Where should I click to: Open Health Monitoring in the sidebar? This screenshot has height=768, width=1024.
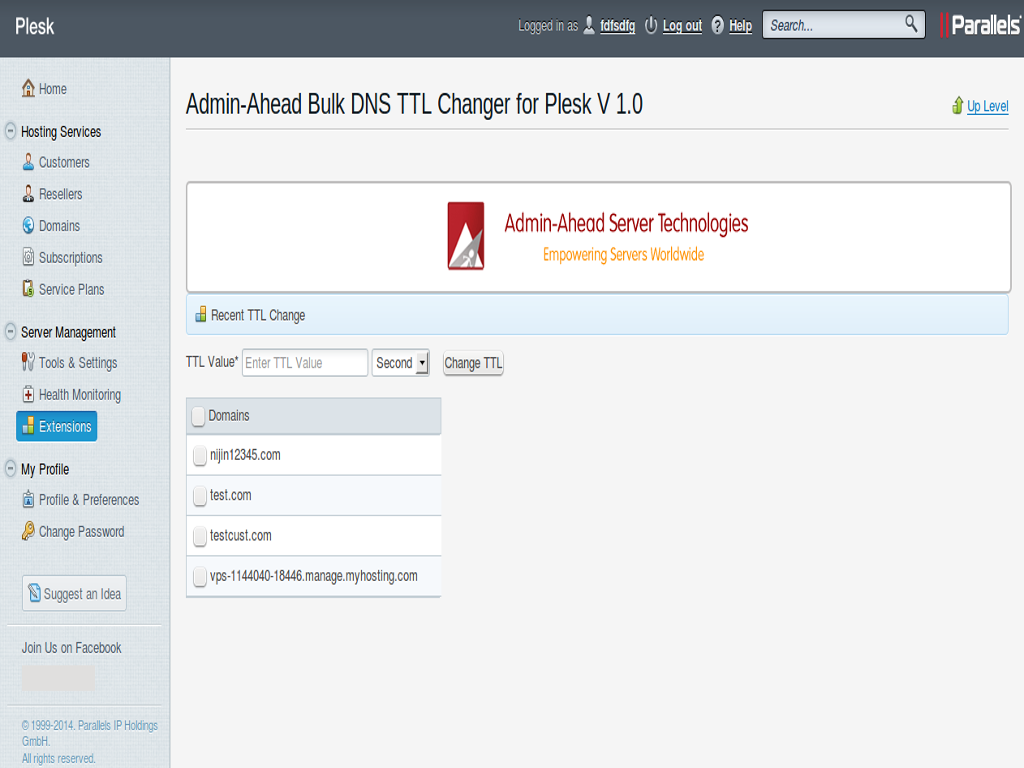(80, 394)
